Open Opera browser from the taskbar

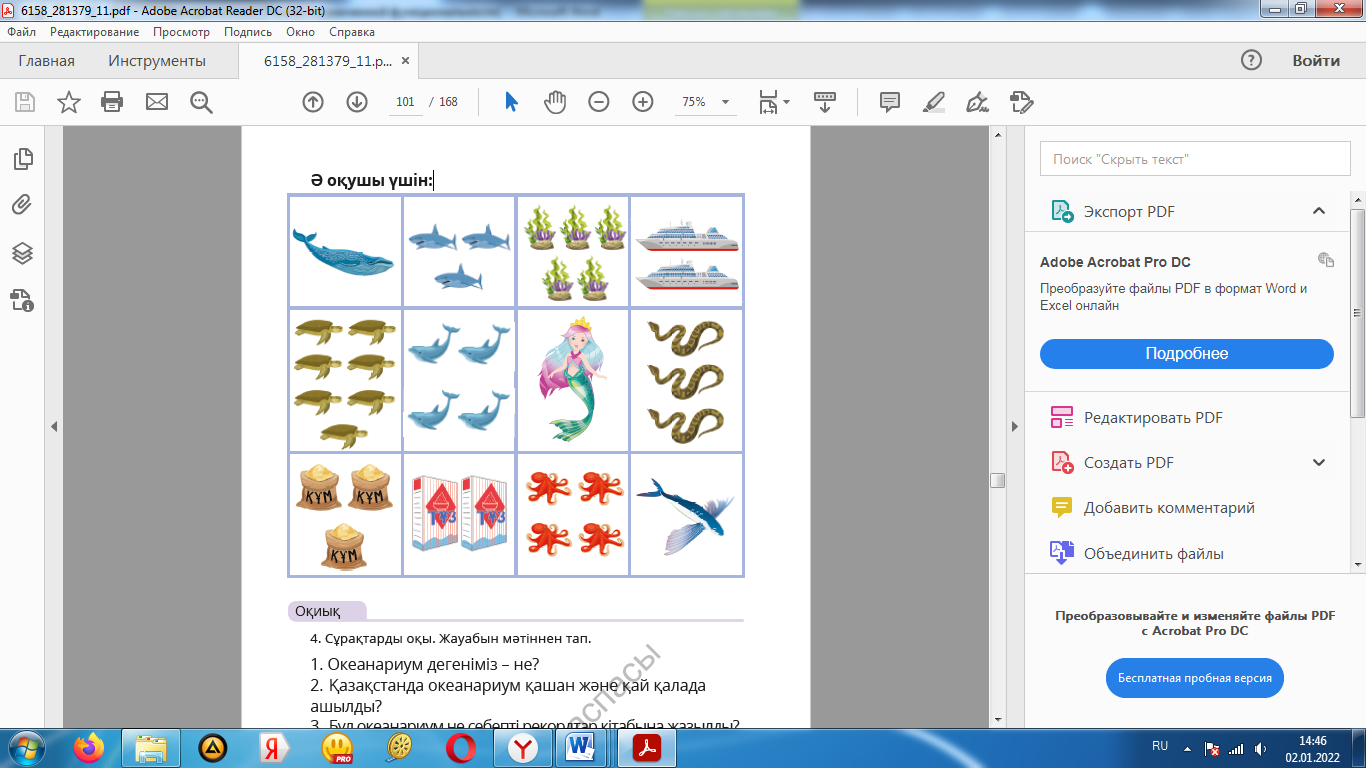point(460,747)
